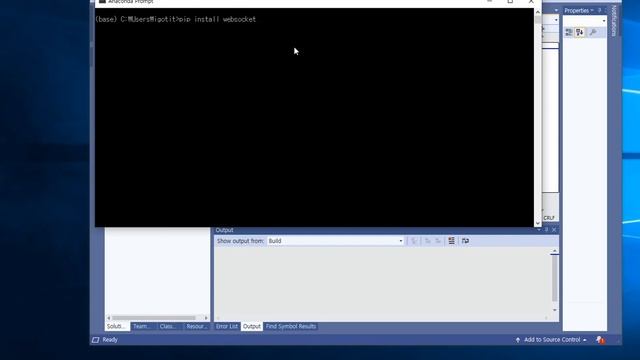Viewport: 640px width, 360px height.
Task: Toggle auto-hide pin on Output panel
Action: 547,230
